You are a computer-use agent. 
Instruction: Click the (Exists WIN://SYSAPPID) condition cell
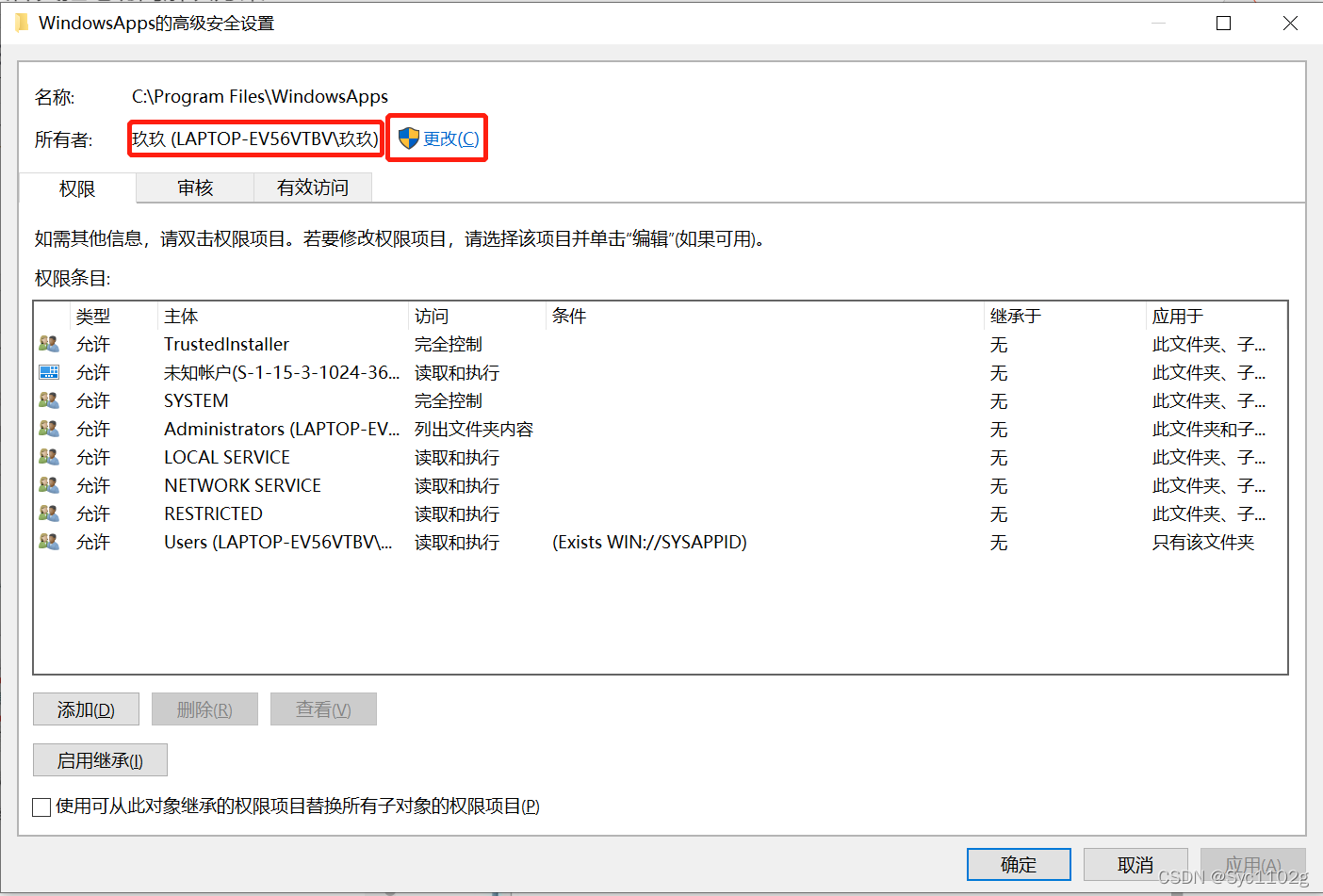(x=649, y=542)
